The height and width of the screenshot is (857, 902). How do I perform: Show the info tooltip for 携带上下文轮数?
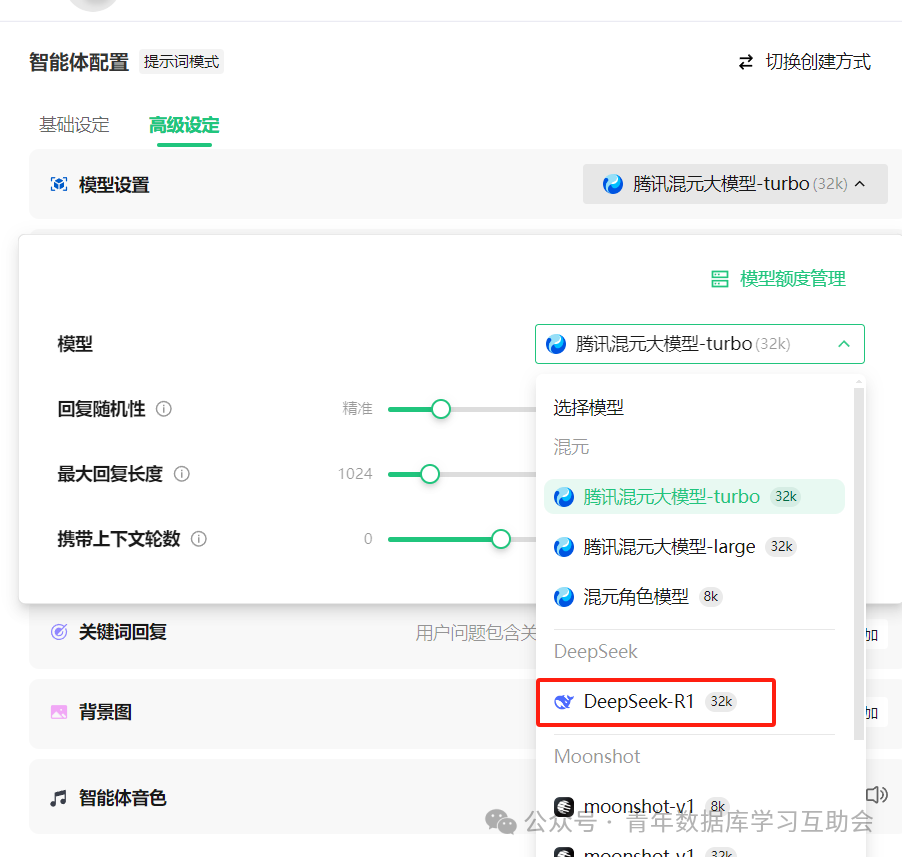point(199,539)
